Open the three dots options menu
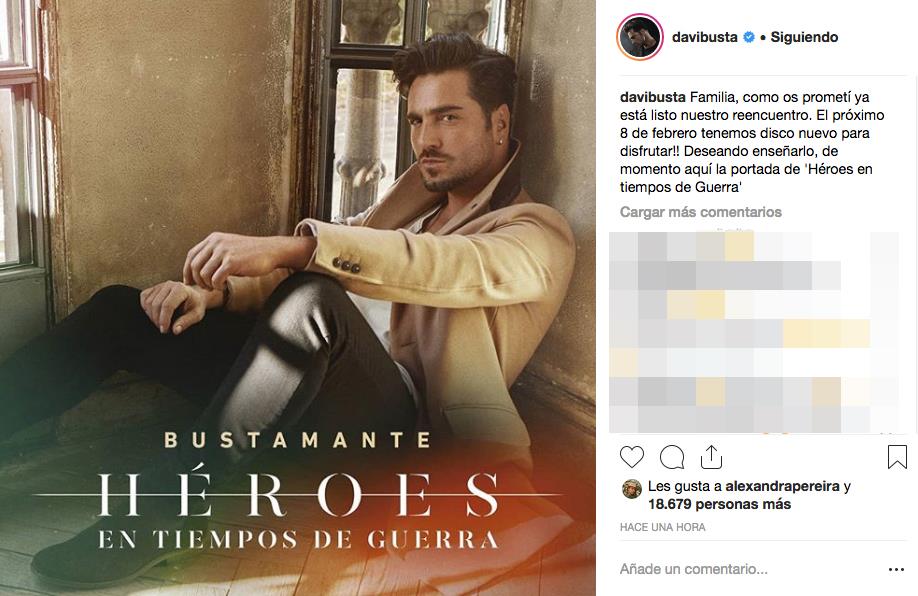This screenshot has height=596, width=918. (x=896, y=569)
